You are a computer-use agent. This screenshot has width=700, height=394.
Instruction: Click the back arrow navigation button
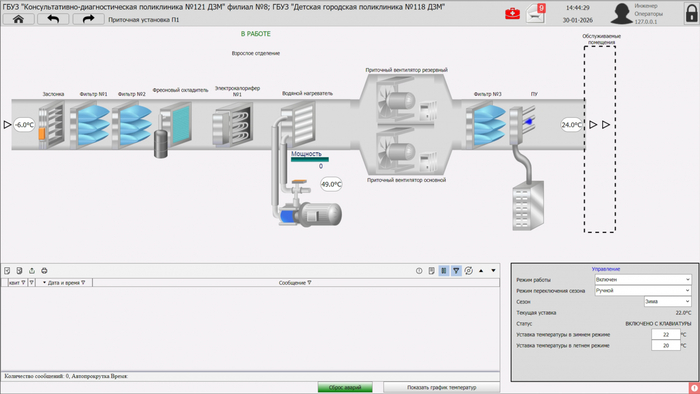pos(53,19)
